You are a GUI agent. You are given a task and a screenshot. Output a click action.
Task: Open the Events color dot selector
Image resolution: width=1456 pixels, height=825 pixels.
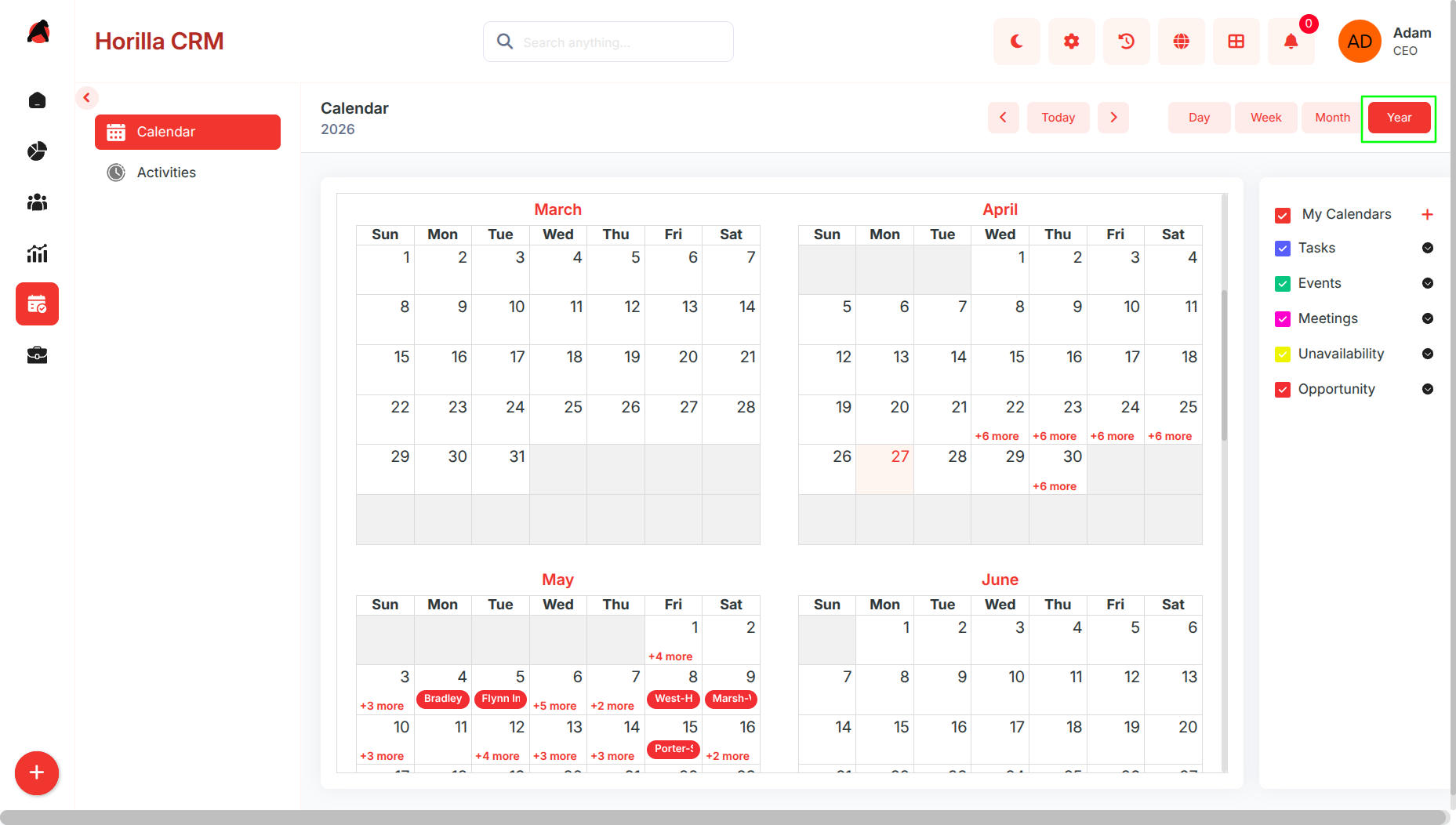(x=1427, y=283)
